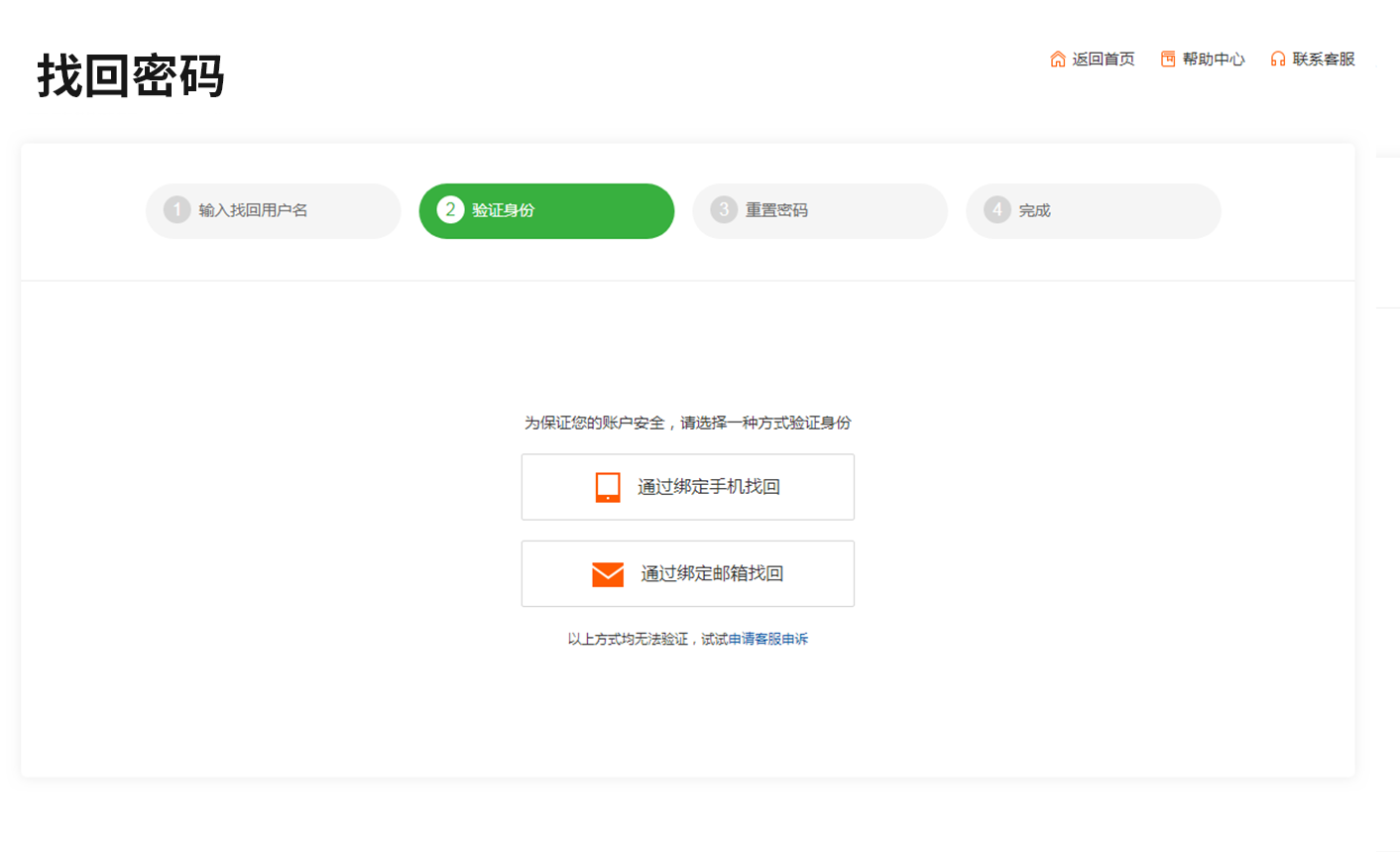Choose 通过绑定手机找回 verification option

click(x=708, y=487)
